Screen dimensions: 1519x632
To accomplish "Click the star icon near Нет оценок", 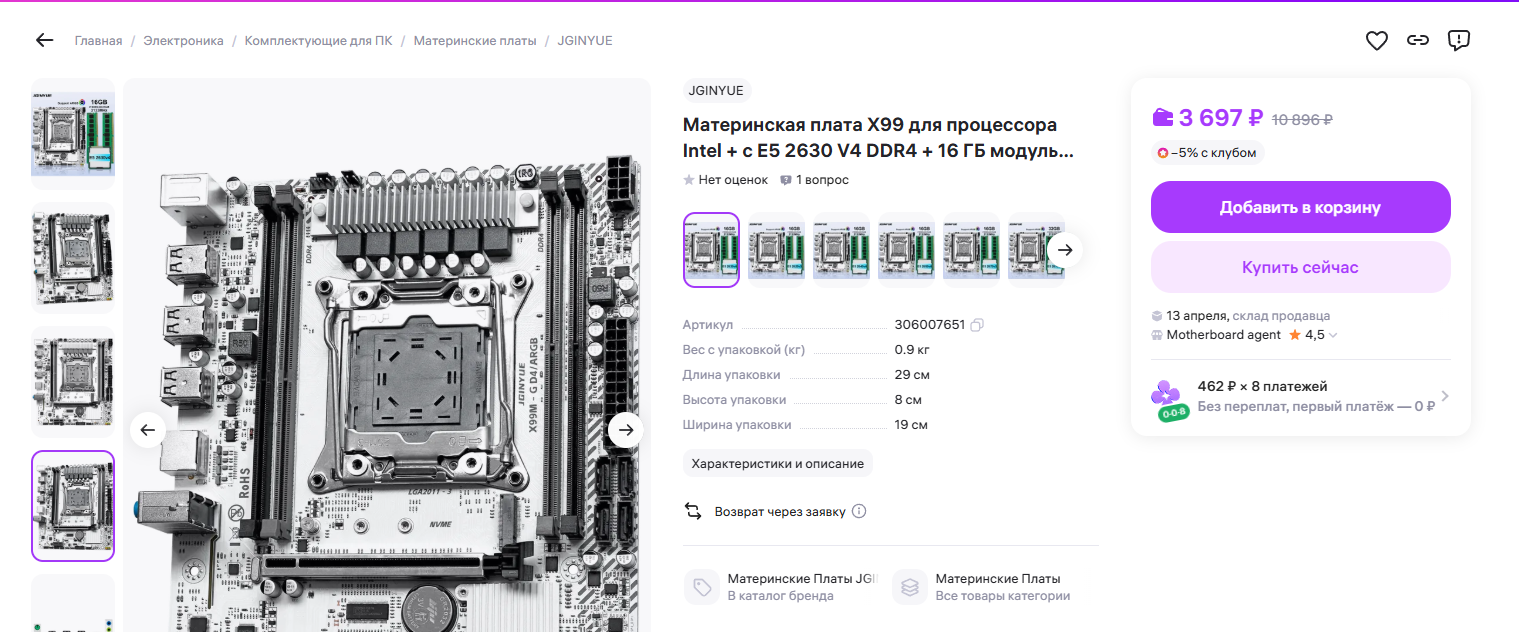I will click(688, 180).
